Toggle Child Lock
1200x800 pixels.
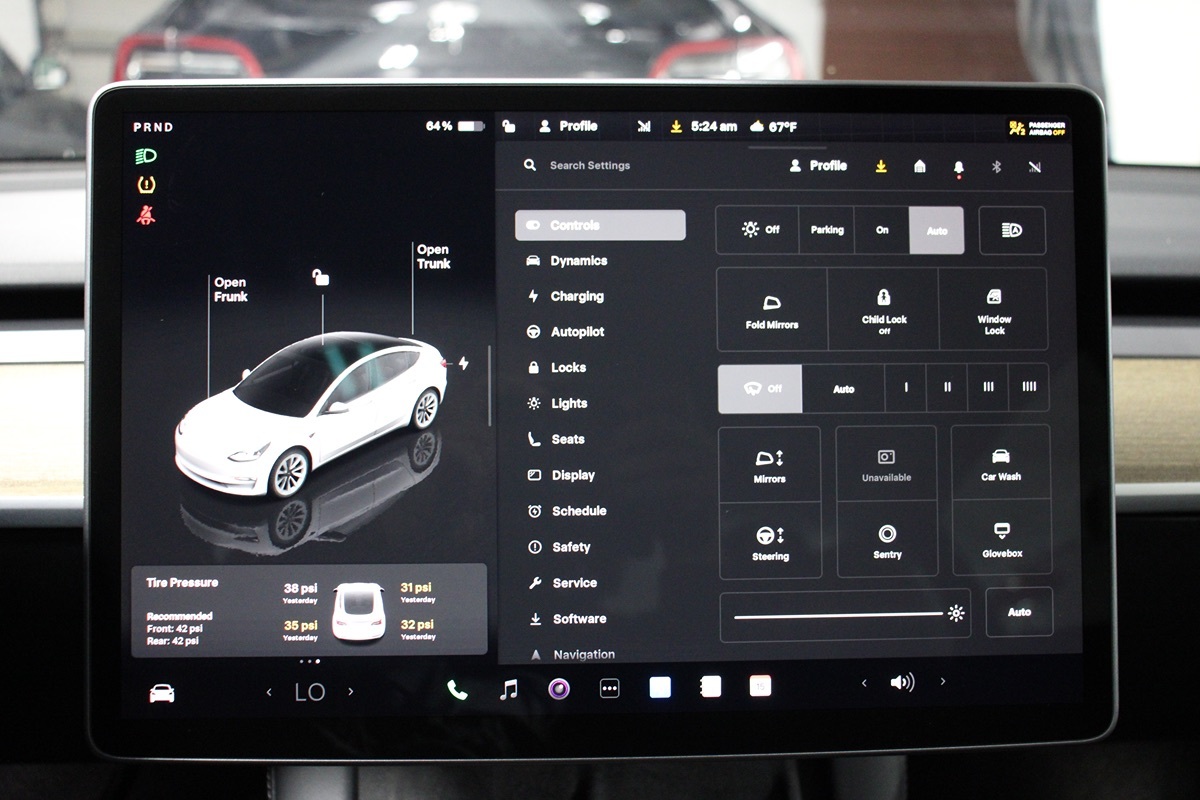point(884,309)
